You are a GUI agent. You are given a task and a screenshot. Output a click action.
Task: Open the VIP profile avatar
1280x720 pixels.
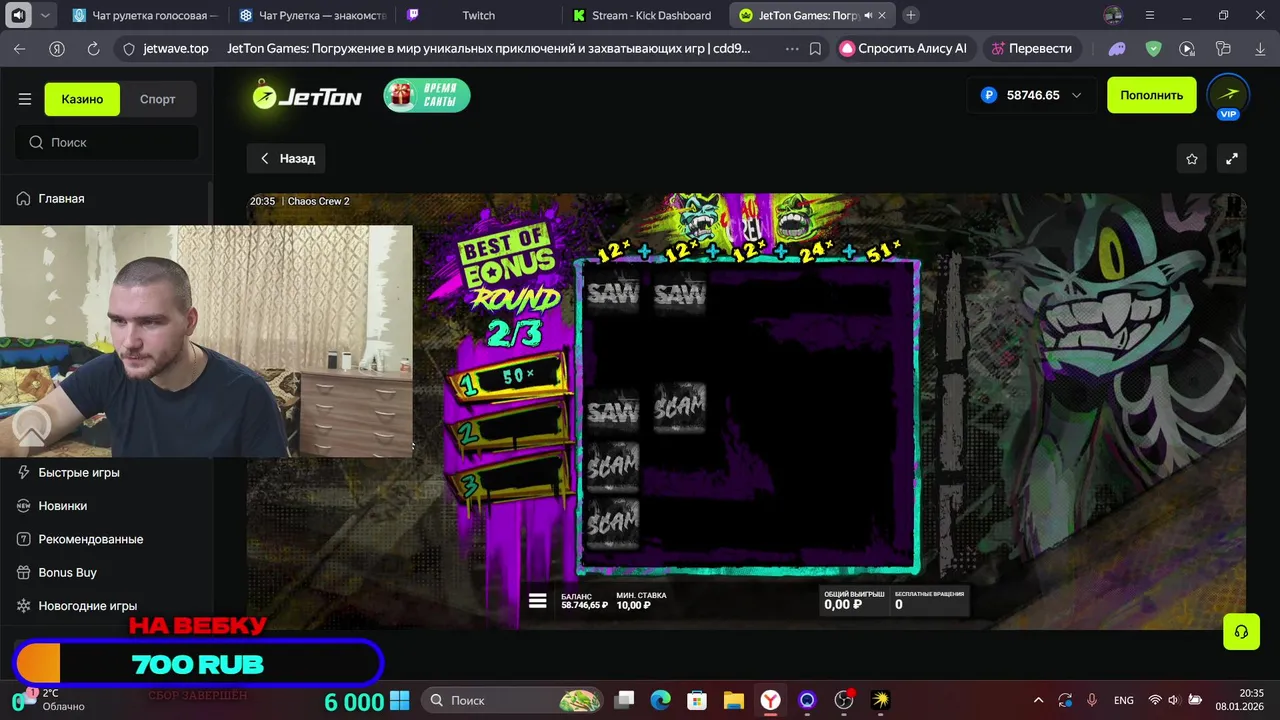[1228, 95]
